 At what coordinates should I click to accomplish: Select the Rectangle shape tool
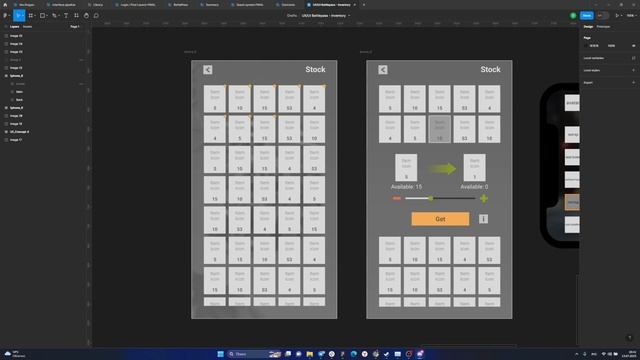[x=42, y=16]
